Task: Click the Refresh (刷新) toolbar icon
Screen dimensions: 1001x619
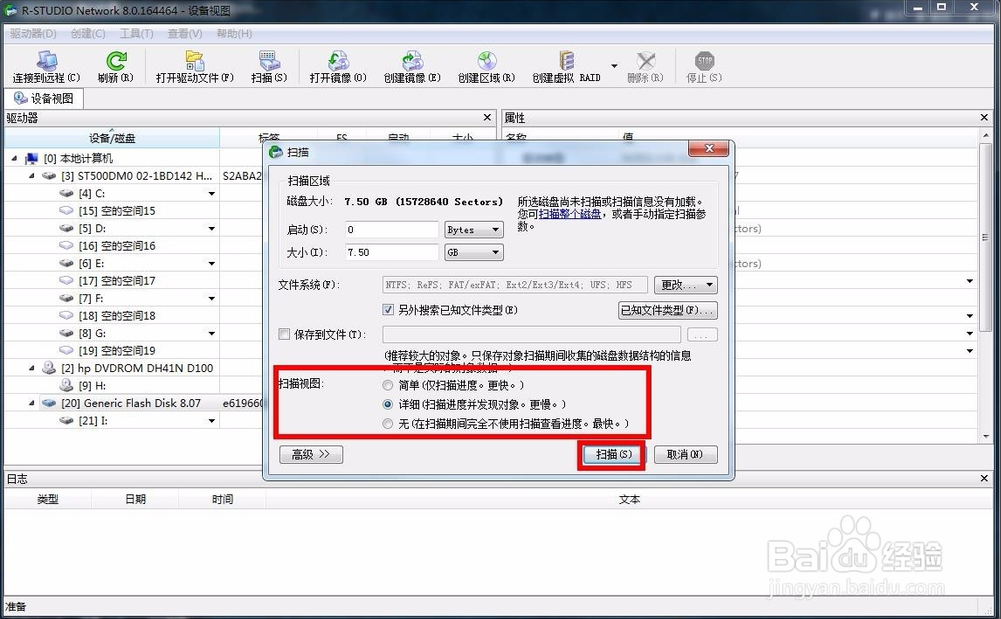Action: point(116,61)
